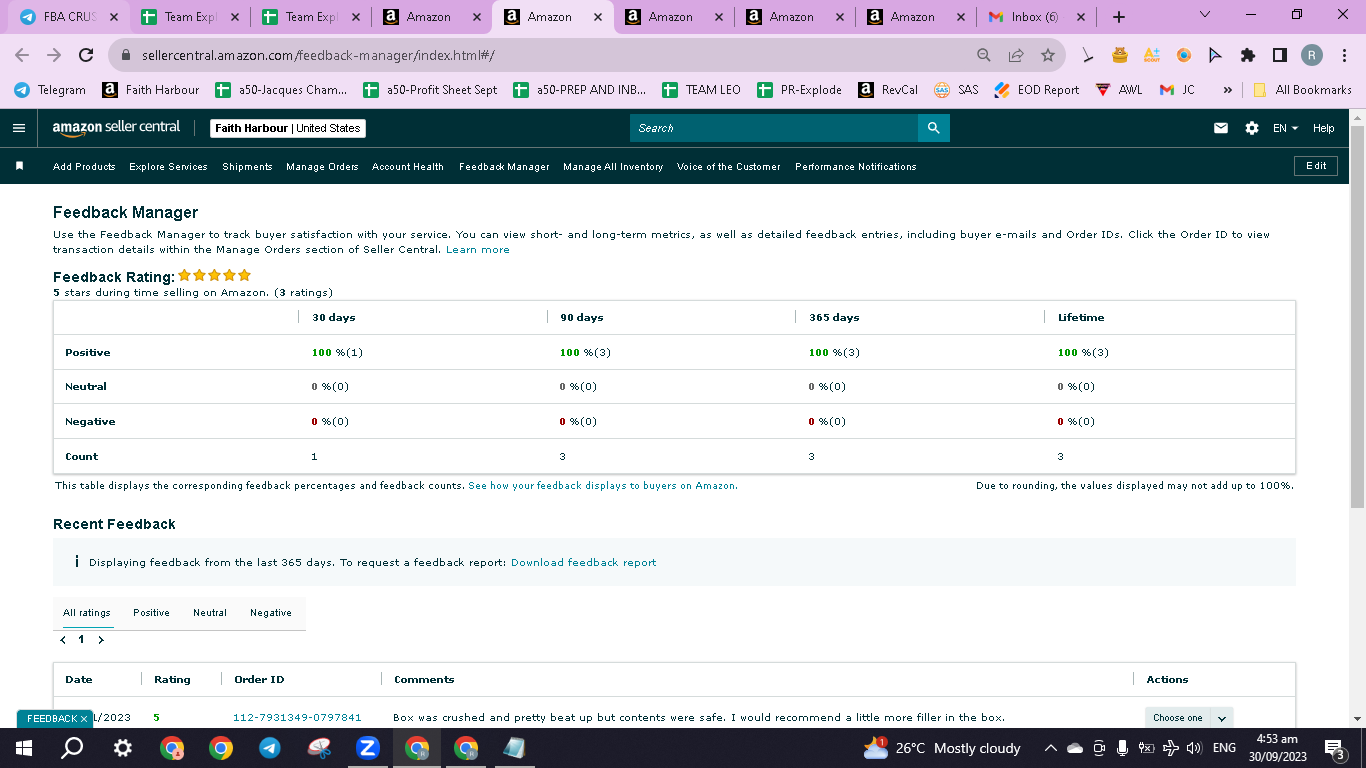Open the messages envelope icon
The image size is (1366, 768).
coord(1221,128)
